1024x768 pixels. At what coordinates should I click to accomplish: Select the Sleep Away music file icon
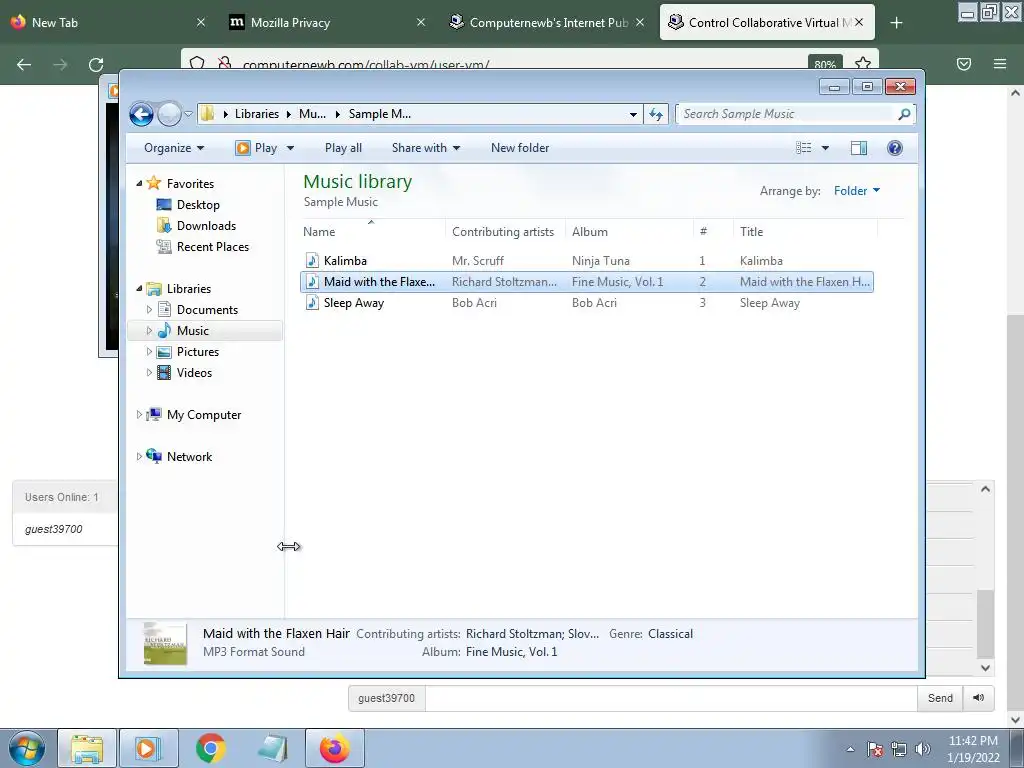tap(313, 302)
